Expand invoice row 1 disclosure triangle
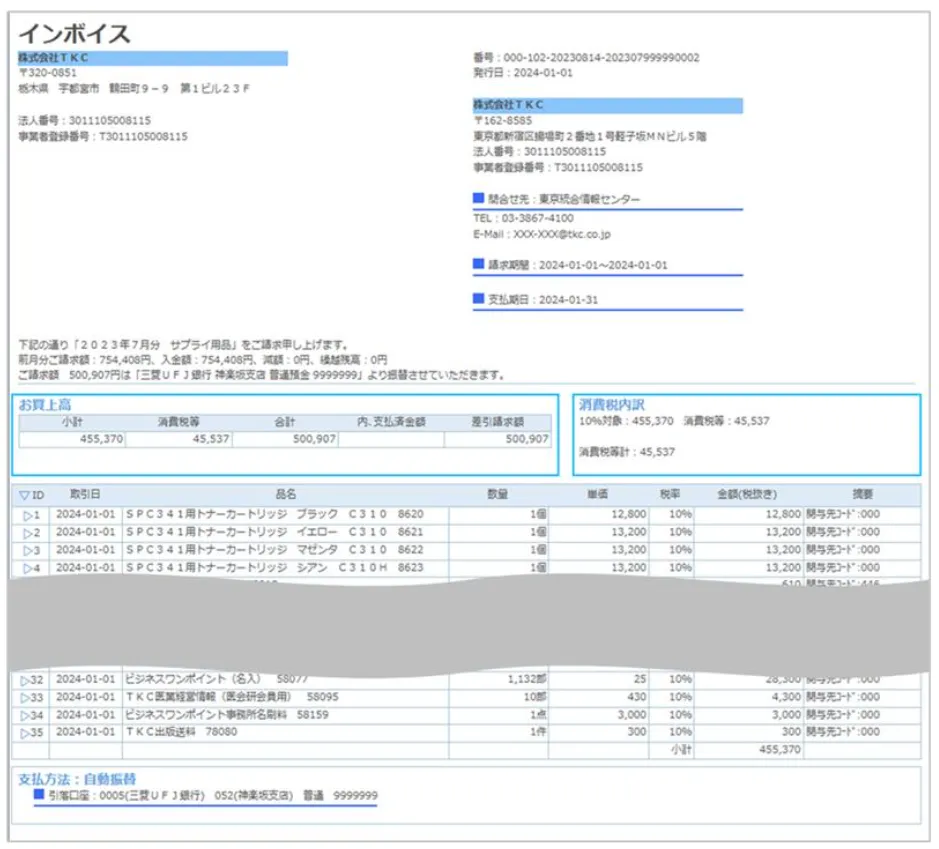Image resolution: width=939 pixels, height=849 pixels. [29, 515]
